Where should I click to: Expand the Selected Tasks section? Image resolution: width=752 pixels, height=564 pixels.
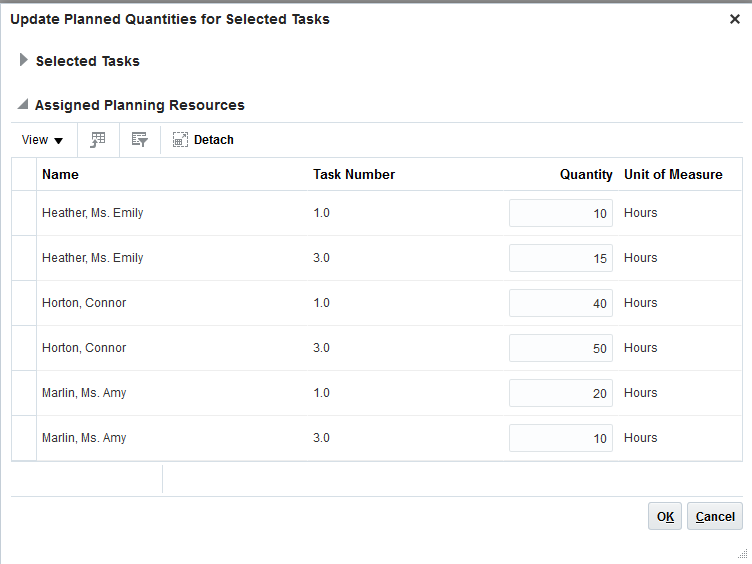click(24, 61)
